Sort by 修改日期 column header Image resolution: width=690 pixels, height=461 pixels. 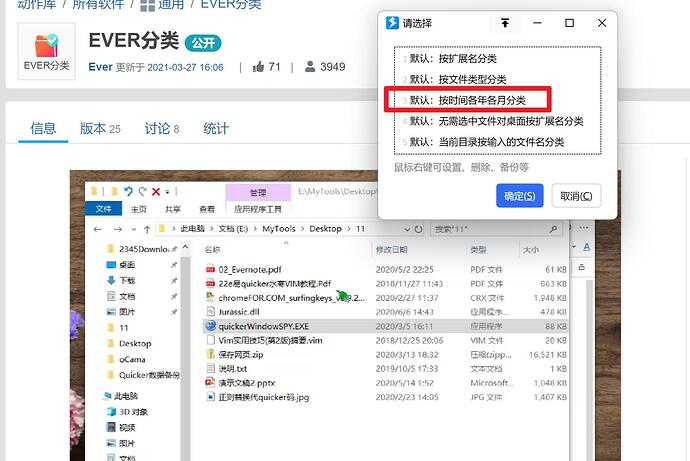click(391, 250)
